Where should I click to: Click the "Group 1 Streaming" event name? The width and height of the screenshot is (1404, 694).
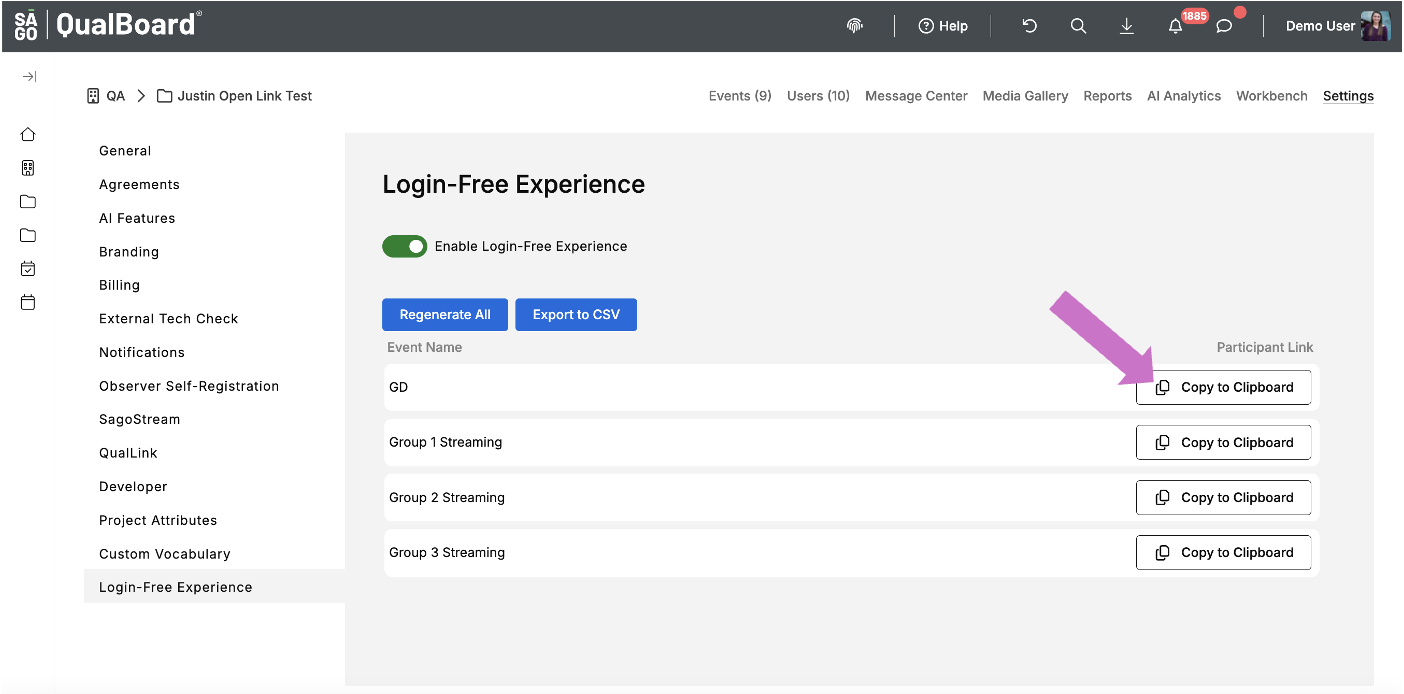pyautogui.click(x=446, y=442)
